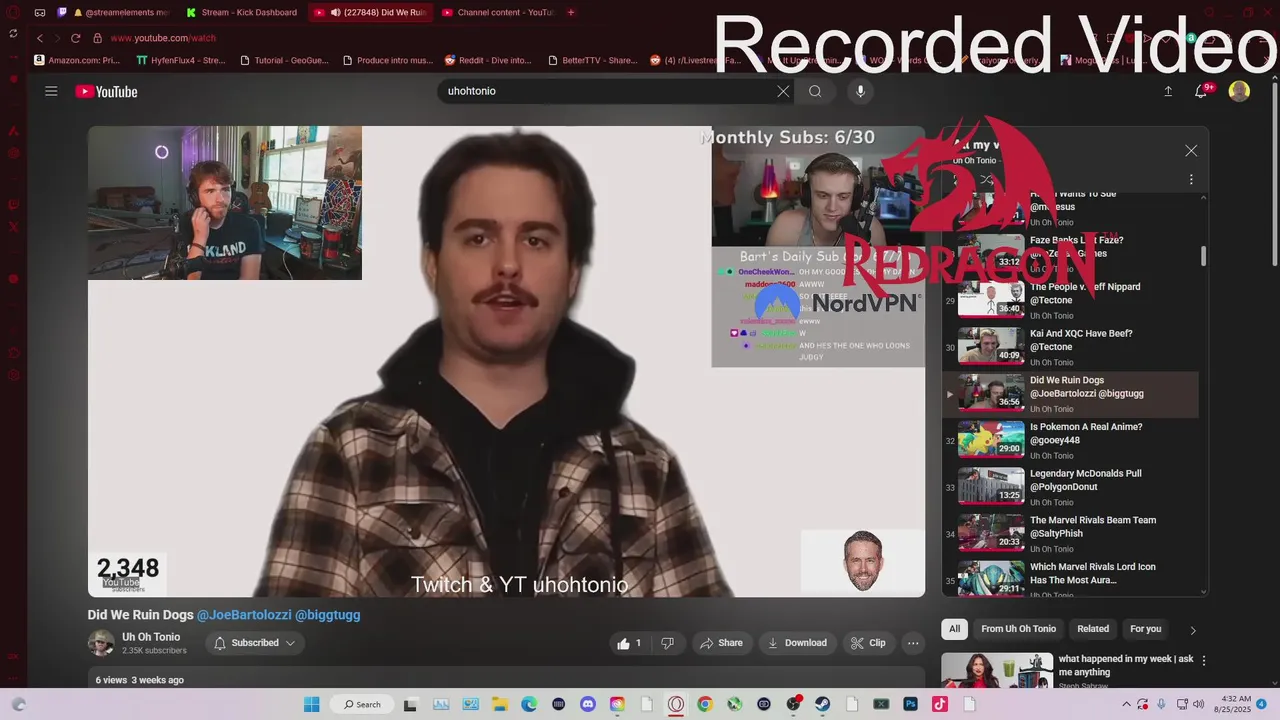Start voice search with the microphone
Image resolution: width=1280 pixels, height=720 pixels.
click(860, 91)
